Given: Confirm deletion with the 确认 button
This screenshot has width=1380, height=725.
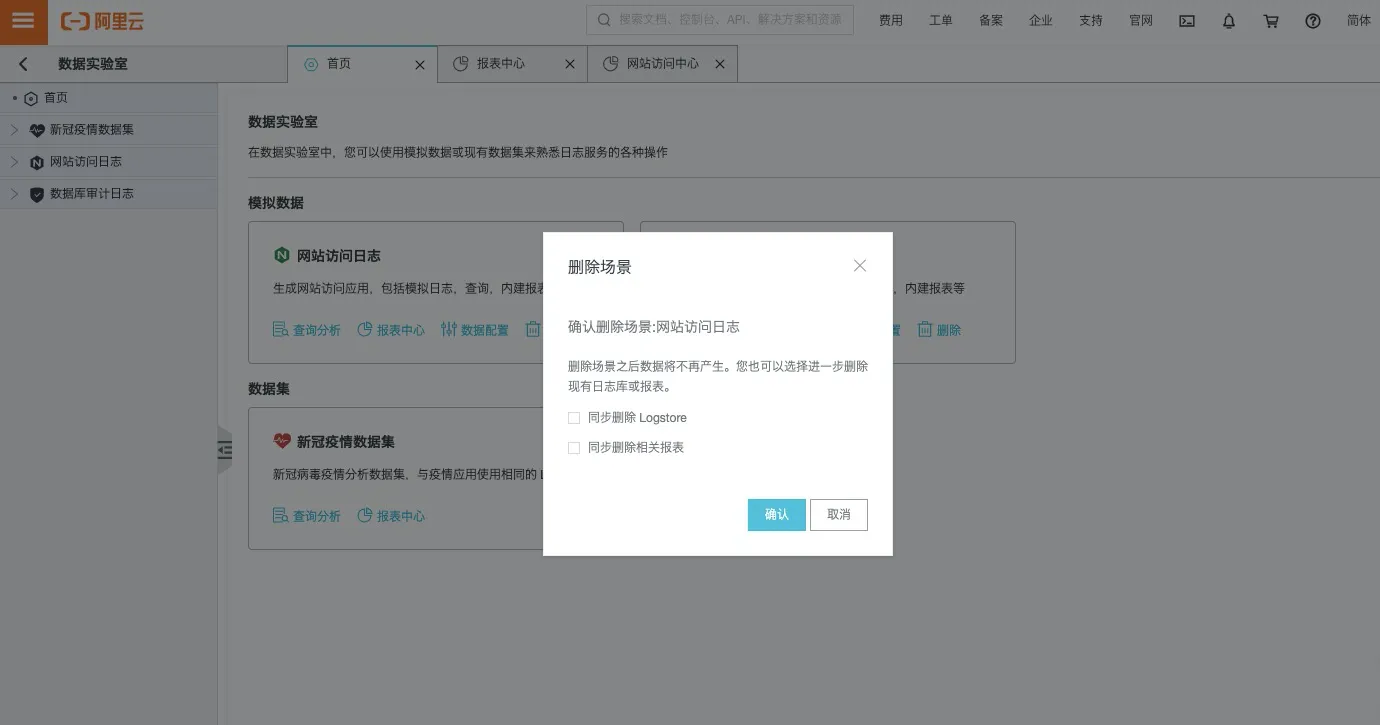Looking at the screenshot, I should [777, 515].
